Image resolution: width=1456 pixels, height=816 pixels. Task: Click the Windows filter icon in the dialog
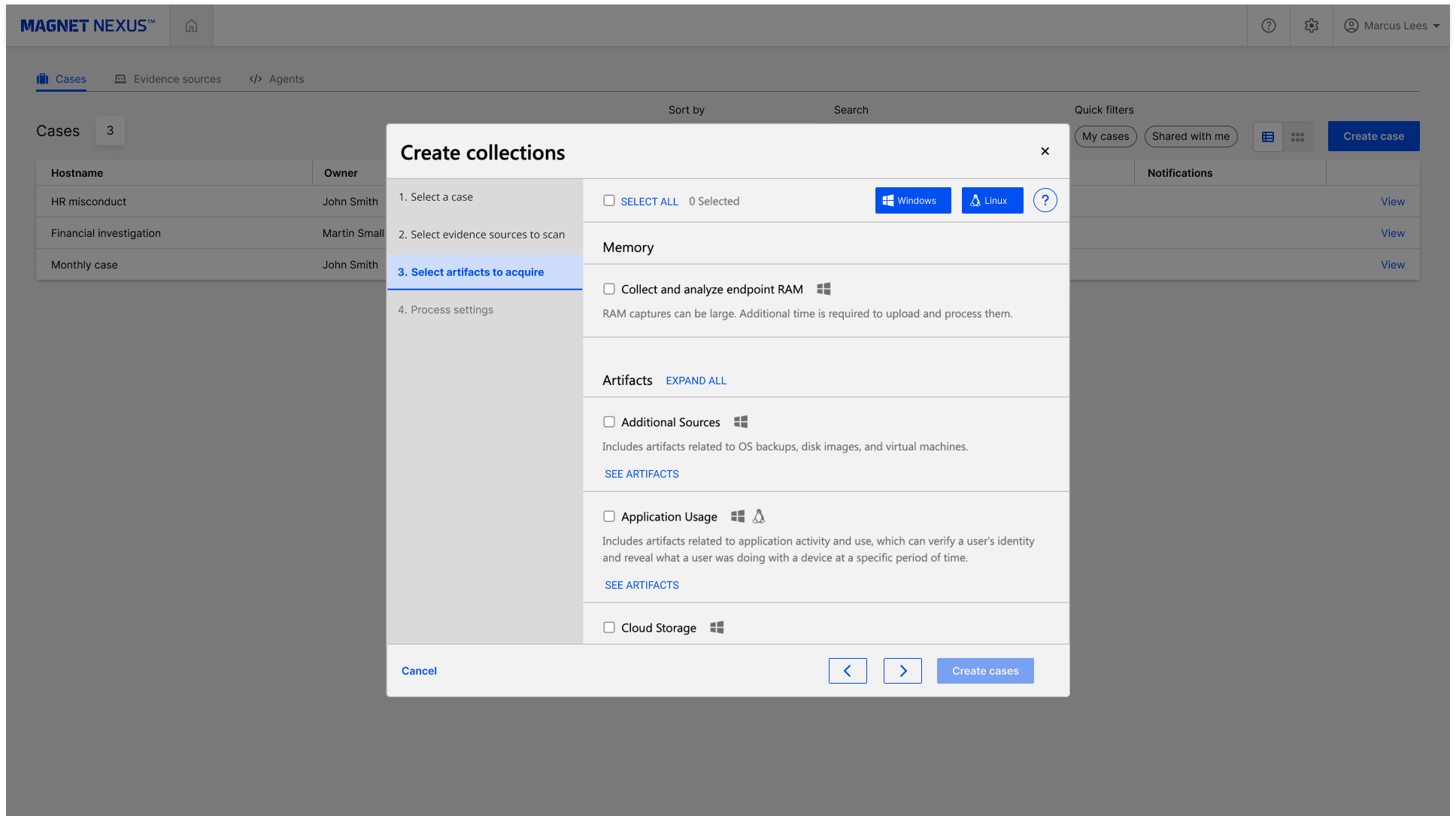(890, 200)
